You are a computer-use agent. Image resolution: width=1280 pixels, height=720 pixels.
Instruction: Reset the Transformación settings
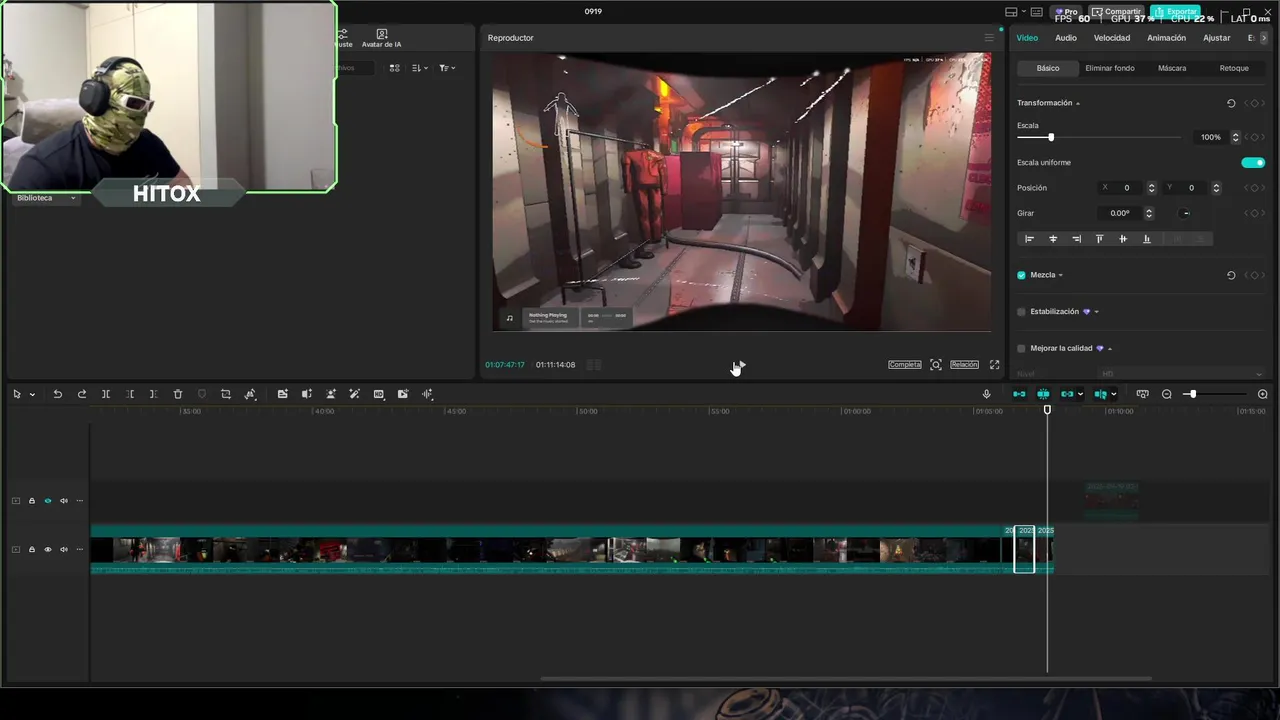click(1231, 103)
